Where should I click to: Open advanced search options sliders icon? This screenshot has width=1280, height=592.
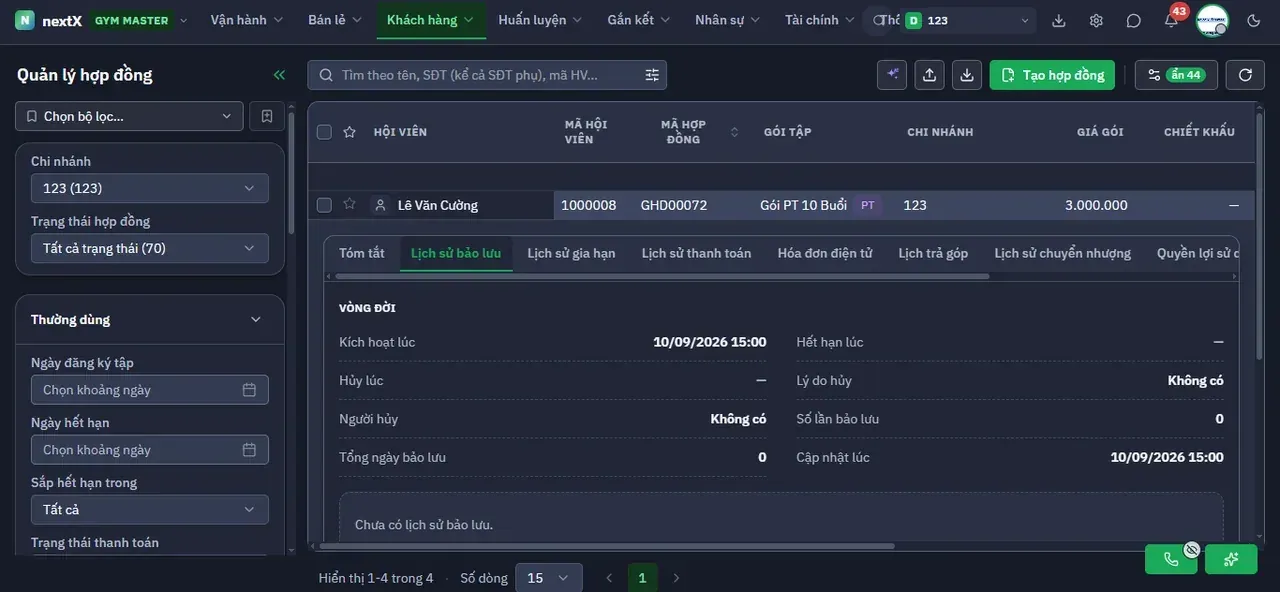652,75
